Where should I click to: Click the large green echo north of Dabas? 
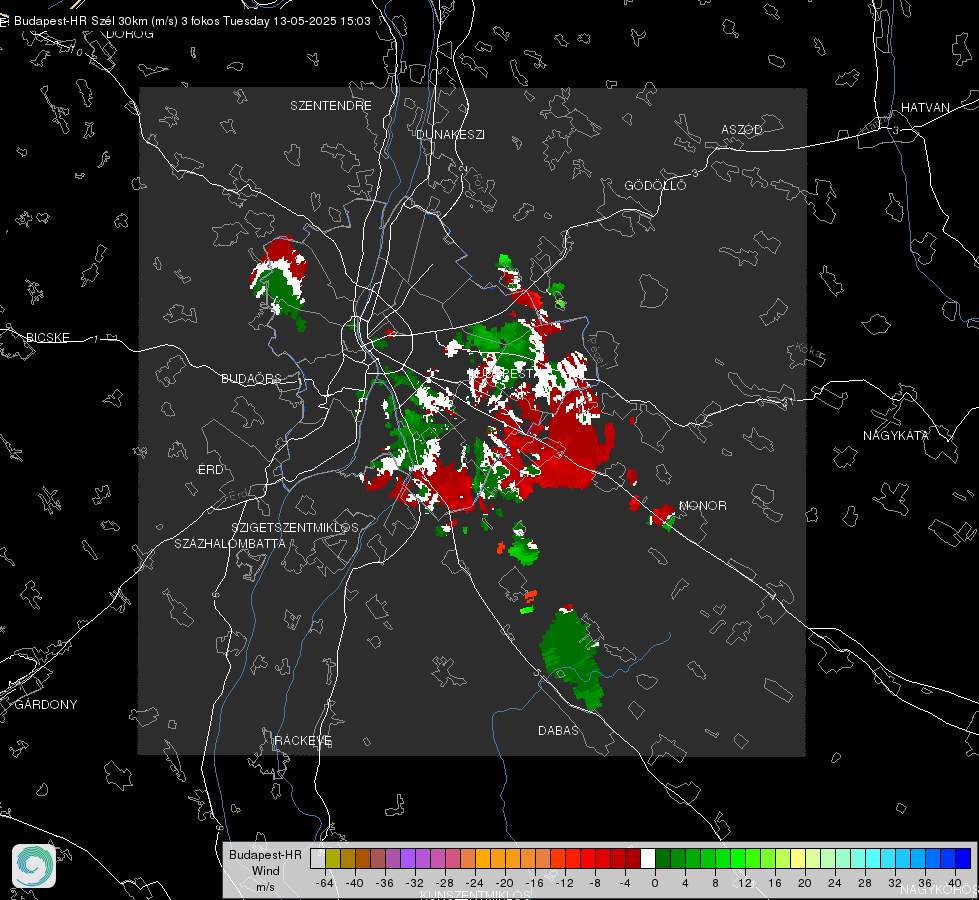[x=572, y=657]
